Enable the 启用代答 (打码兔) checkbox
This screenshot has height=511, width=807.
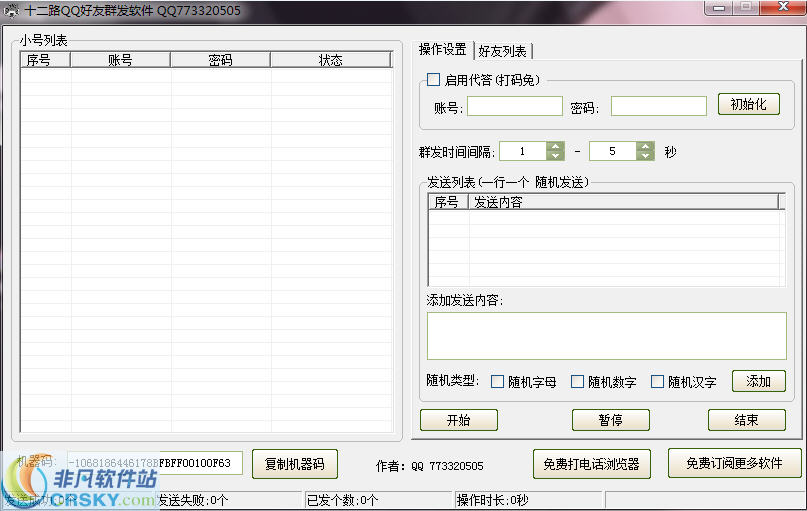[433, 80]
